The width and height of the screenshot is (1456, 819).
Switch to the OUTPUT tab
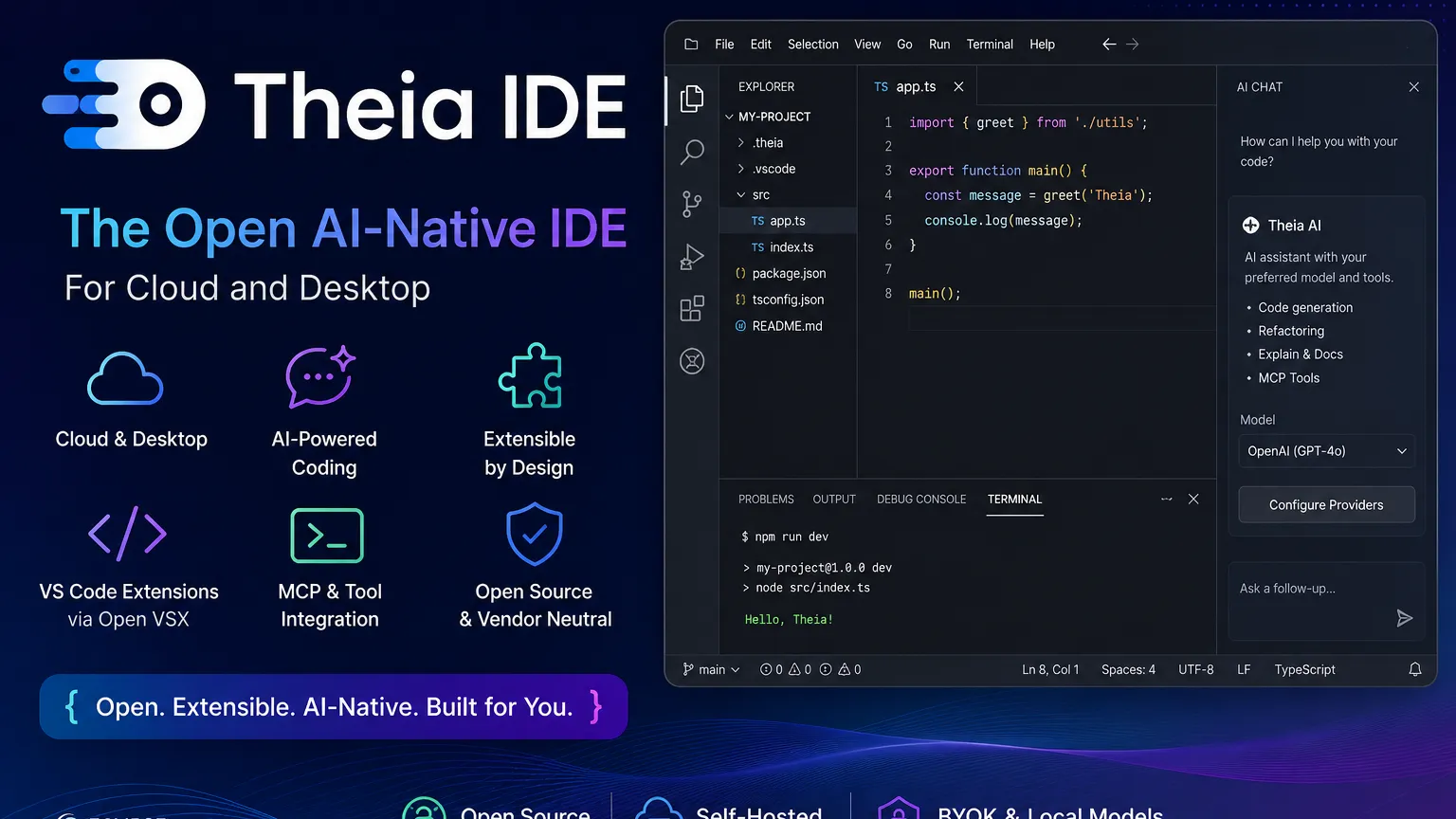point(834,500)
